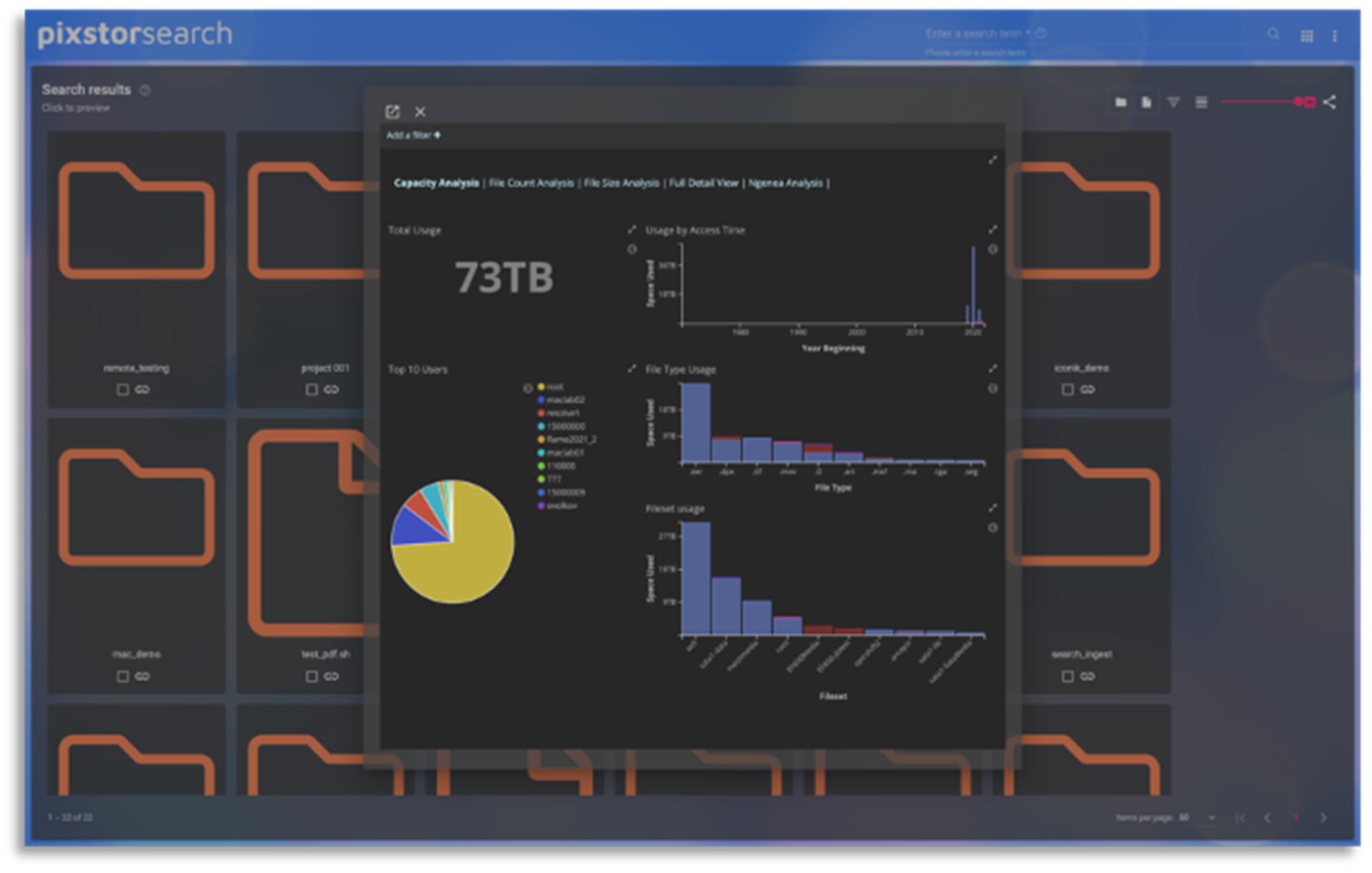Click help icon next to Search results
The height and width of the screenshot is (873, 1372).
click(x=145, y=90)
